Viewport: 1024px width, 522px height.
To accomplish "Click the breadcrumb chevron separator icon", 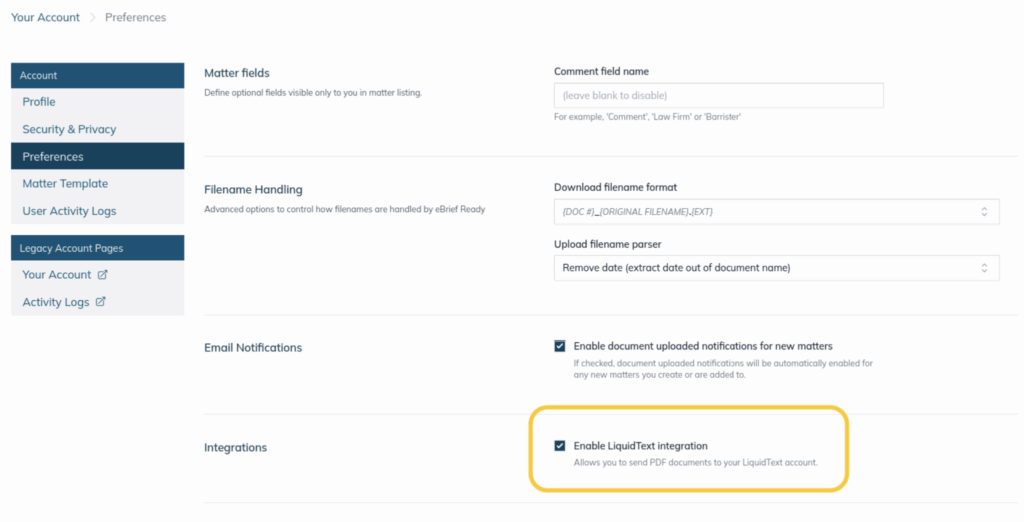I will point(91,18).
